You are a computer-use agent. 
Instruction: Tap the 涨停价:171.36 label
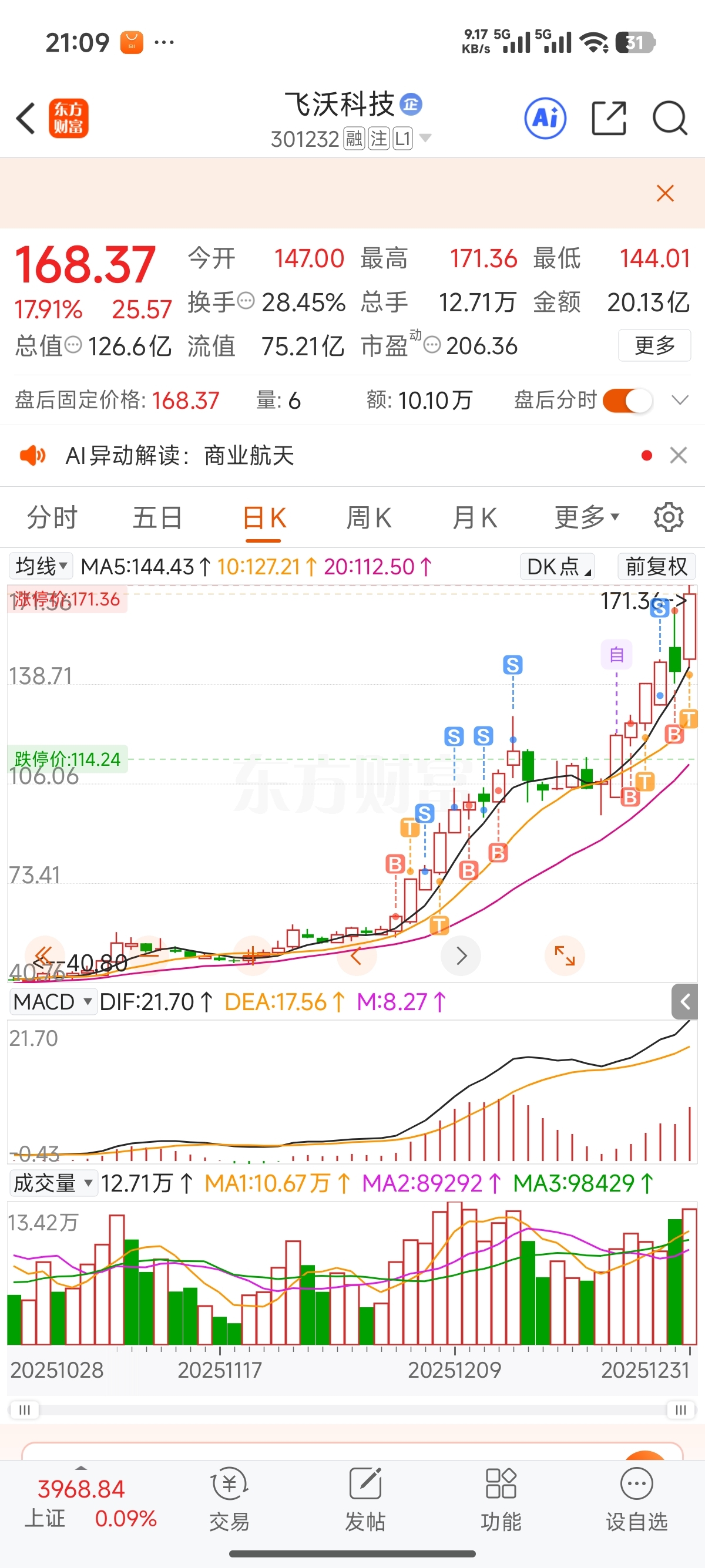coord(67,599)
